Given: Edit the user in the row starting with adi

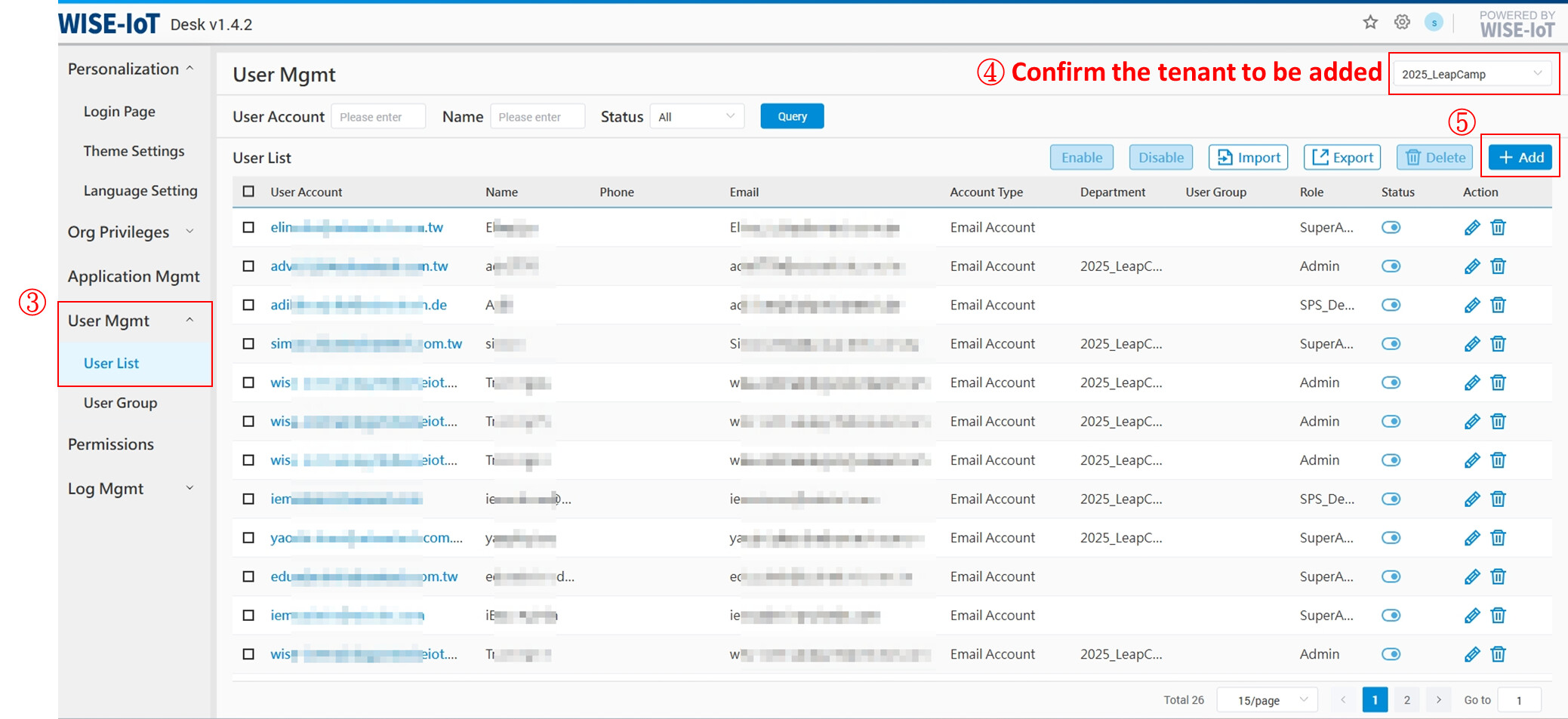Looking at the screenshot, I should coord(1472,305).
